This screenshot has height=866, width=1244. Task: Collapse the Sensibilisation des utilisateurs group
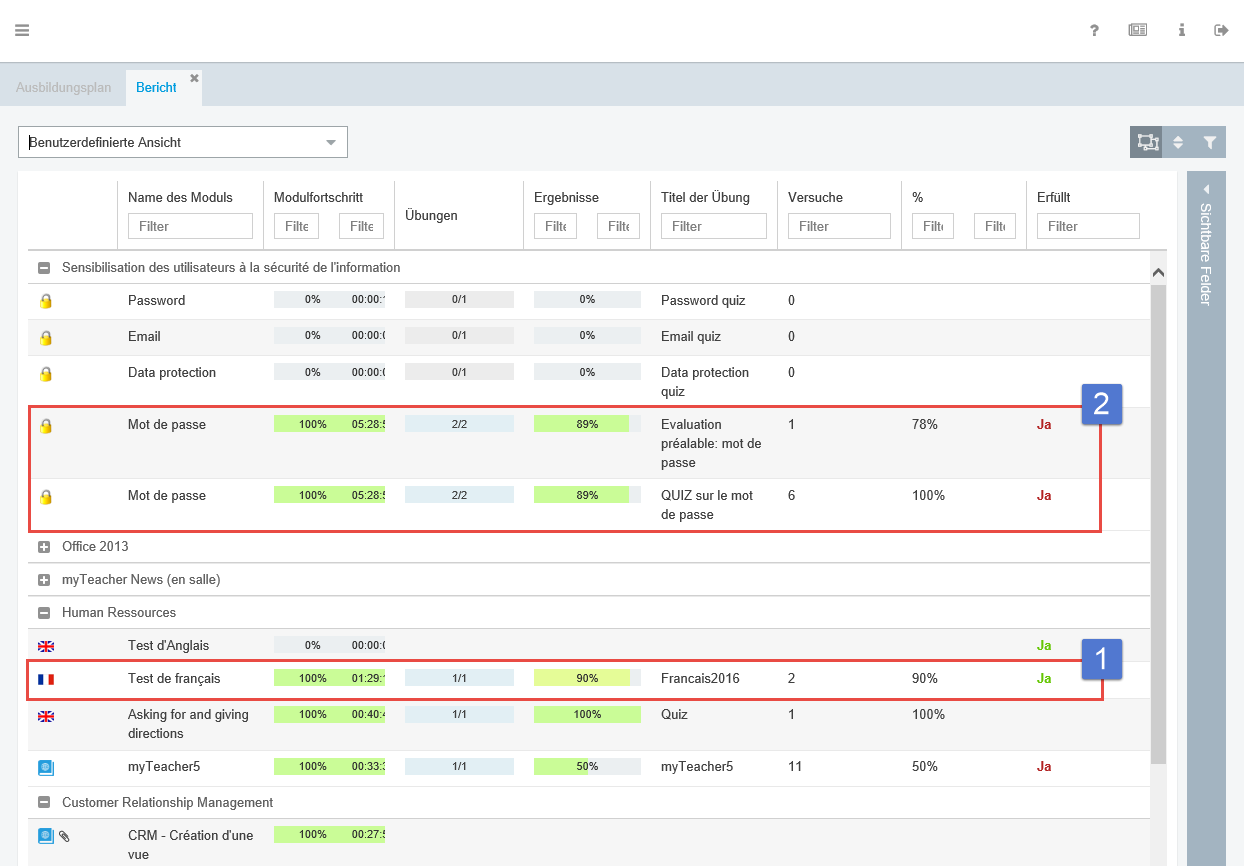[44, 268]
